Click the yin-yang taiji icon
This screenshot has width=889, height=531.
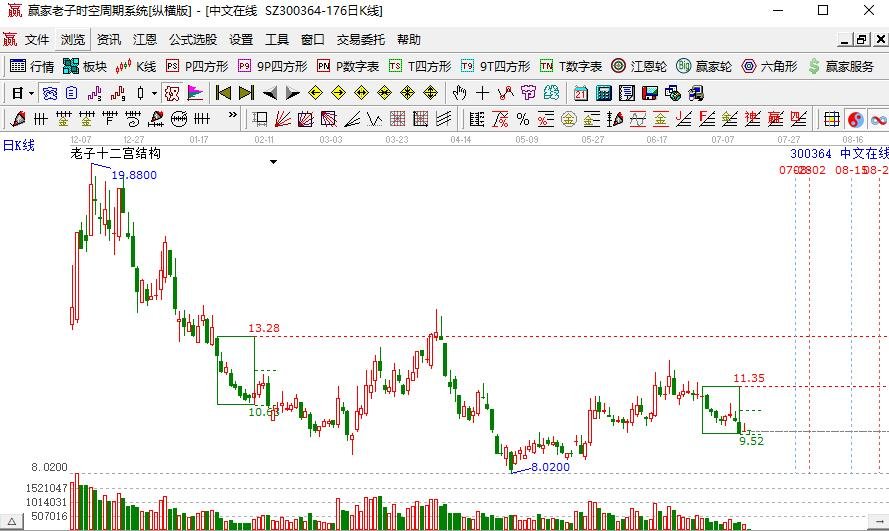(x=856, y=119)
